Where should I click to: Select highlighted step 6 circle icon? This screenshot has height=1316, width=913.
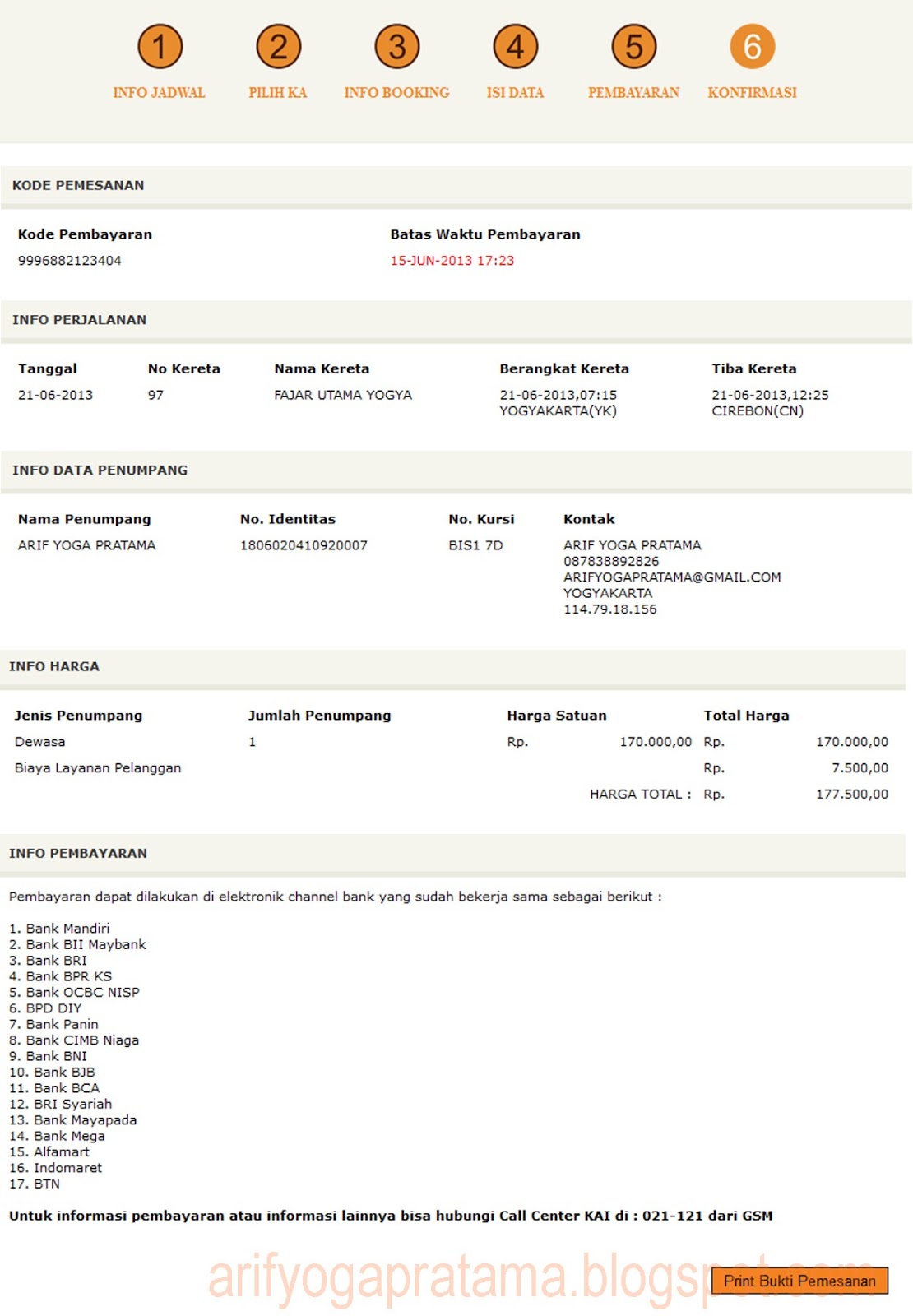tap(752, 47)
